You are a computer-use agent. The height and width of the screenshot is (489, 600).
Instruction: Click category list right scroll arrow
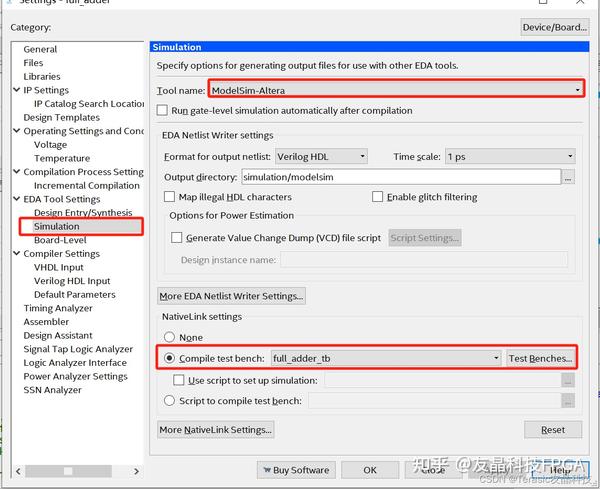(136, 471)
